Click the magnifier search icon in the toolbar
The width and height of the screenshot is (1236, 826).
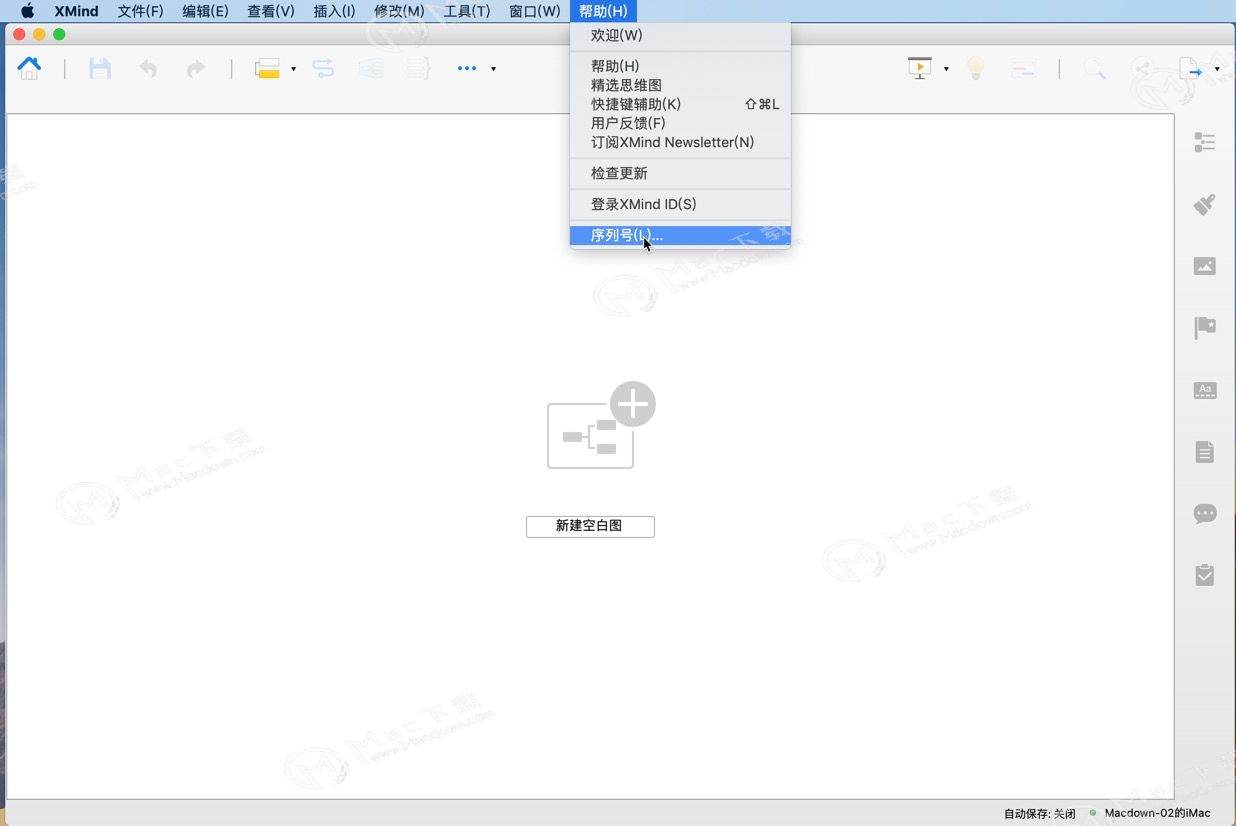coord(1095,69)
